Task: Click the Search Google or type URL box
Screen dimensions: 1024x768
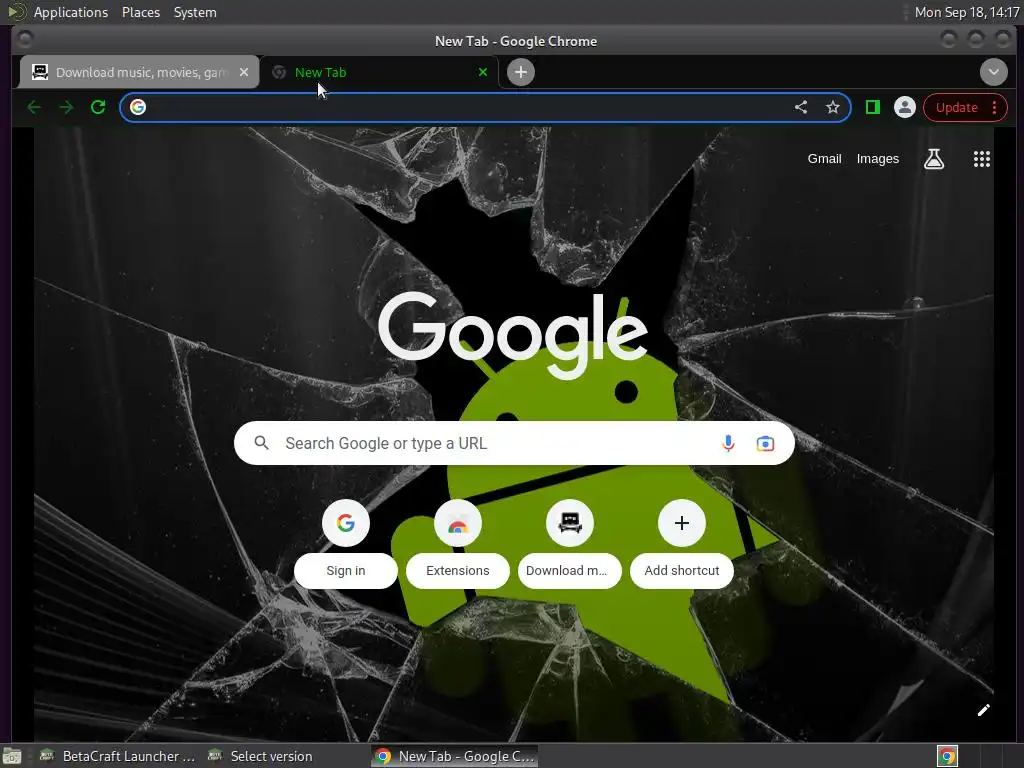Action: click(x=514, y=443)
